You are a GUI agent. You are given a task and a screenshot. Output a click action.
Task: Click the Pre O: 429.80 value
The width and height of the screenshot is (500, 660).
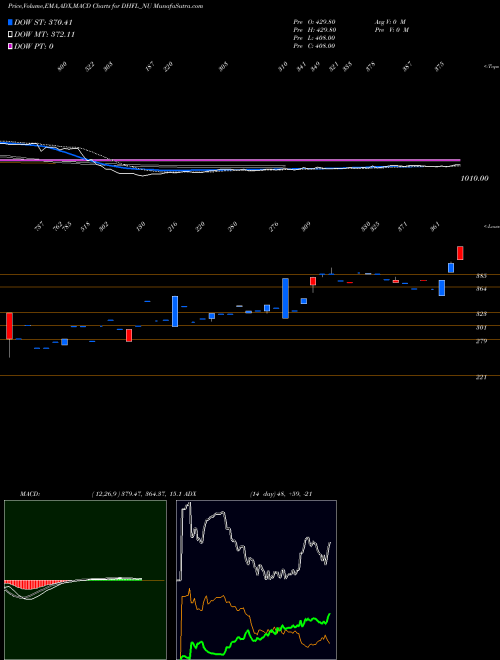tap(314, 21)
